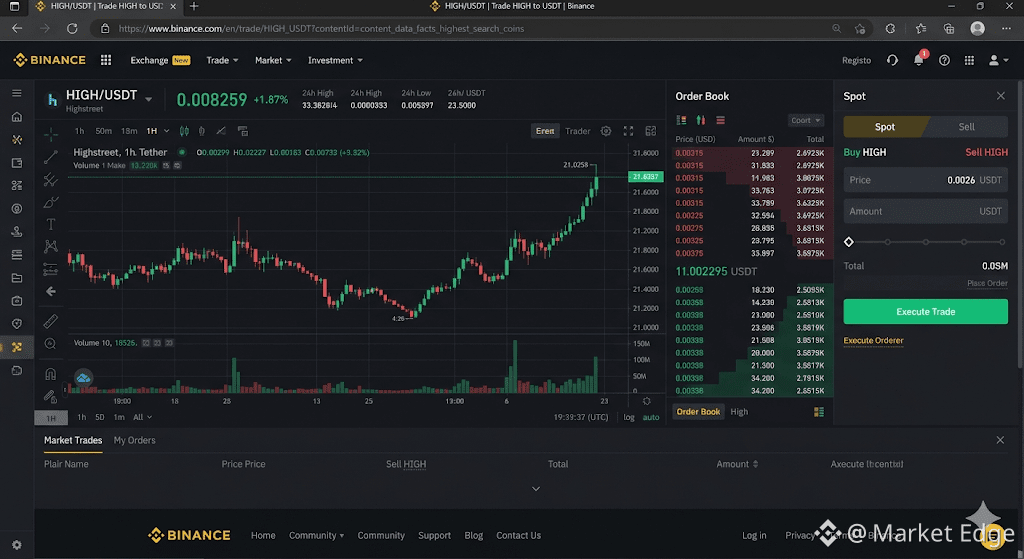Select the Order Book bottom tab
The image size is (1024, 559).
[x=698, y=412]
